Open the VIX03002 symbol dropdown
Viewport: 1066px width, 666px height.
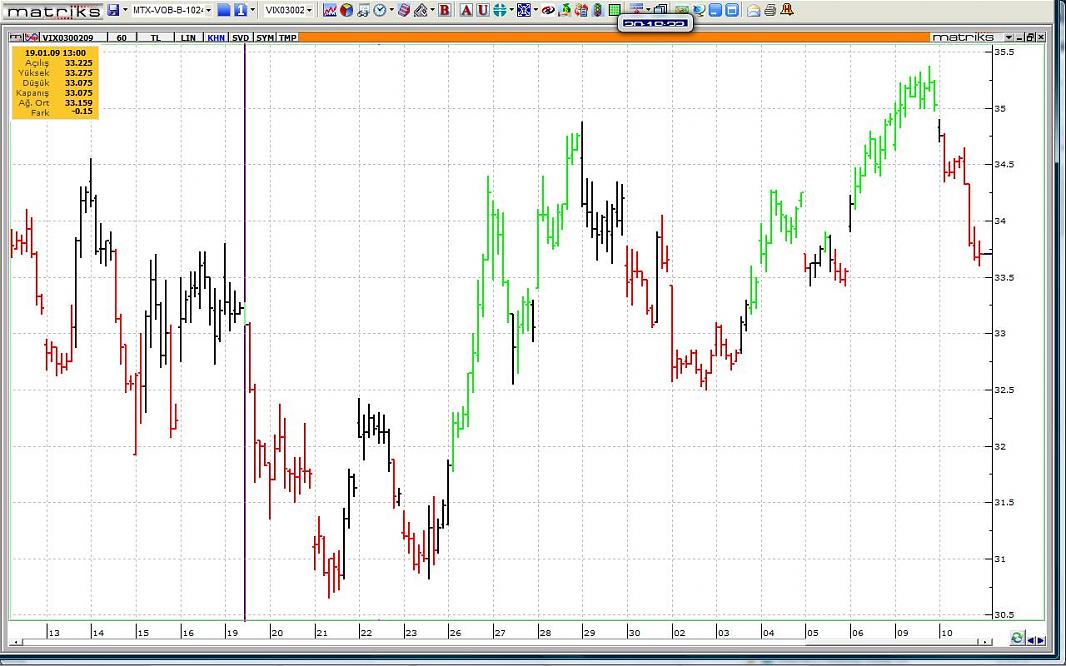[x=309, y=10]
